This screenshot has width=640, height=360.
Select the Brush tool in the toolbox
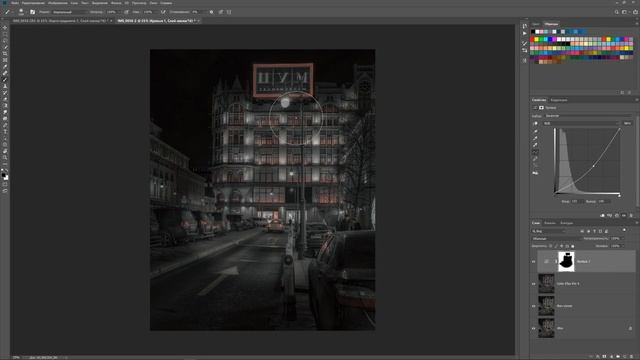(5, 80)
